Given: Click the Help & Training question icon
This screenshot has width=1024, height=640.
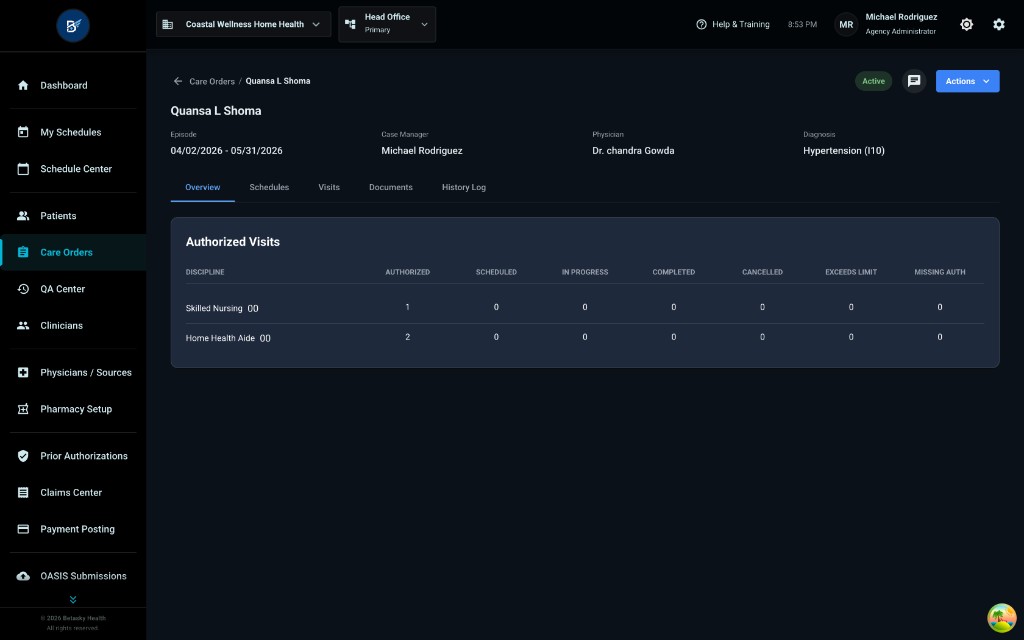Looking at the screenshot, I should click(x=701, y=25).
